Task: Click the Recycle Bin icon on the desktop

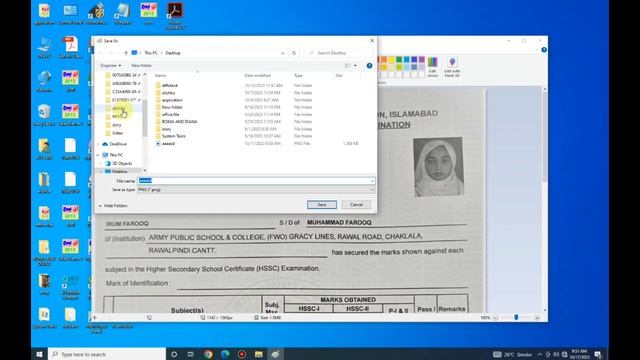Action: (x=44, y=115)
